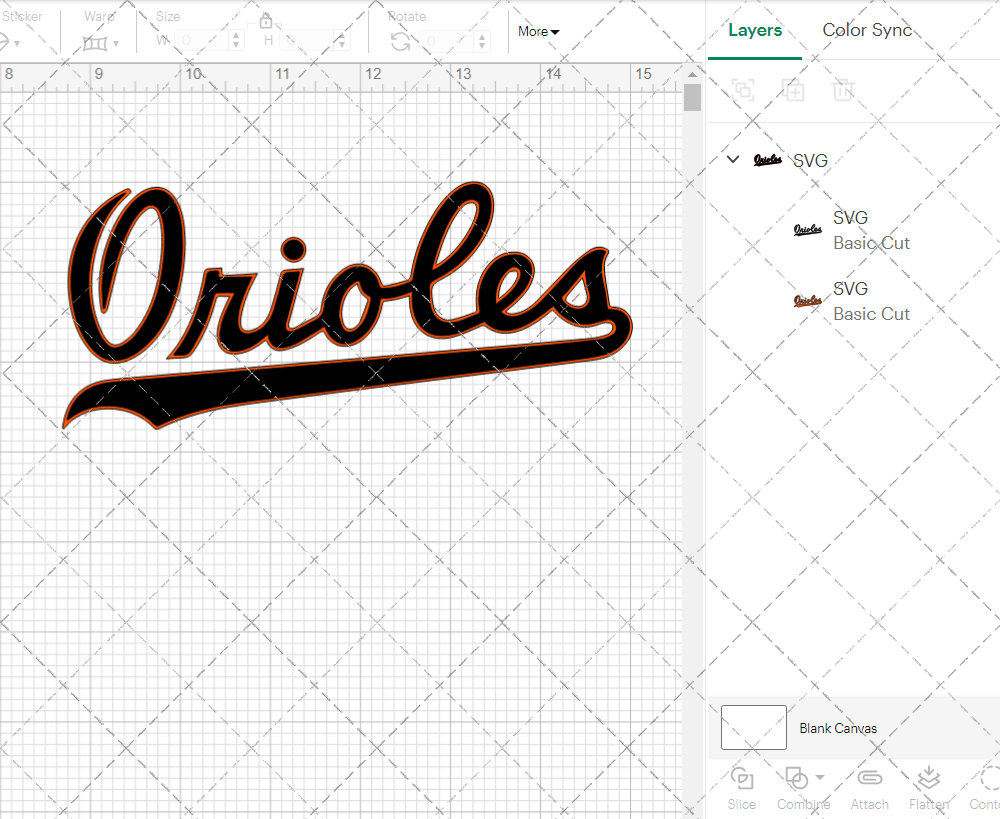This screenshot has width=1000, height=819.
Task: Switch to the Color Sync tab
Action: coord(867,30)
